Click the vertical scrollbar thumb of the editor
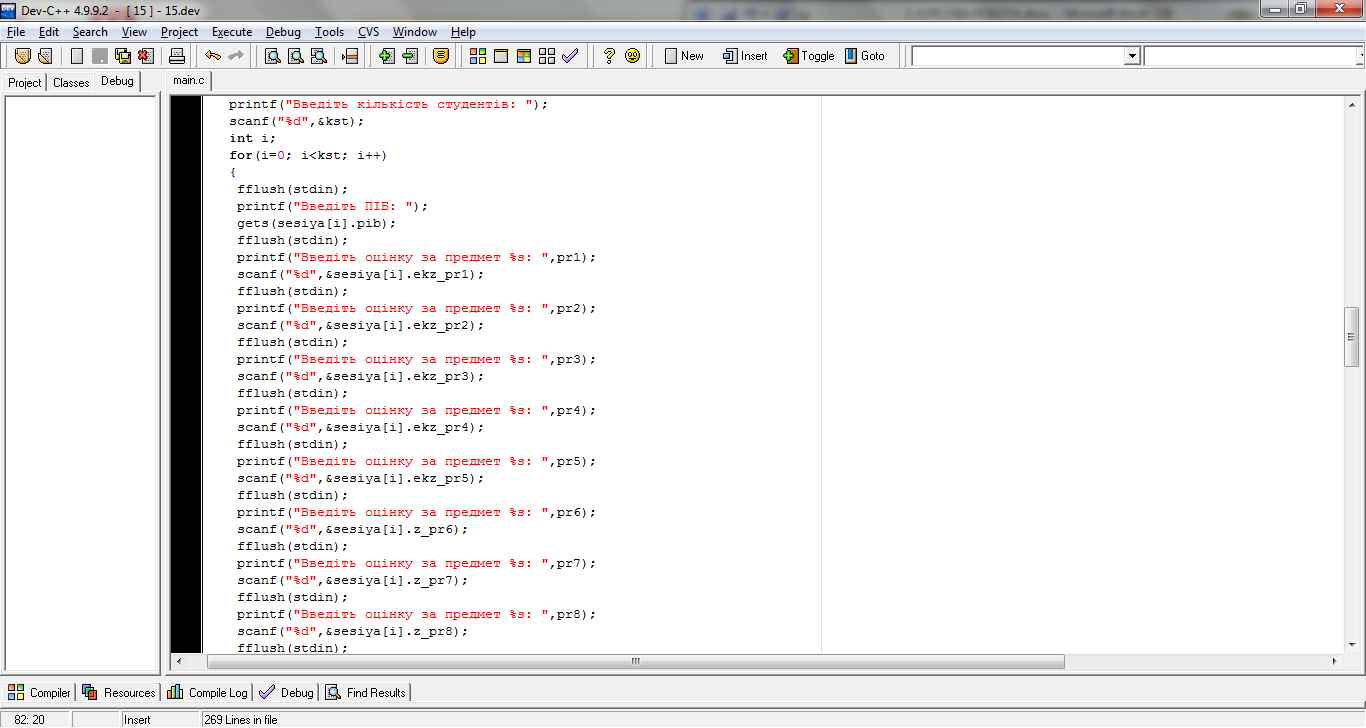The image size is (1366, 728). tap(1352, 337)
